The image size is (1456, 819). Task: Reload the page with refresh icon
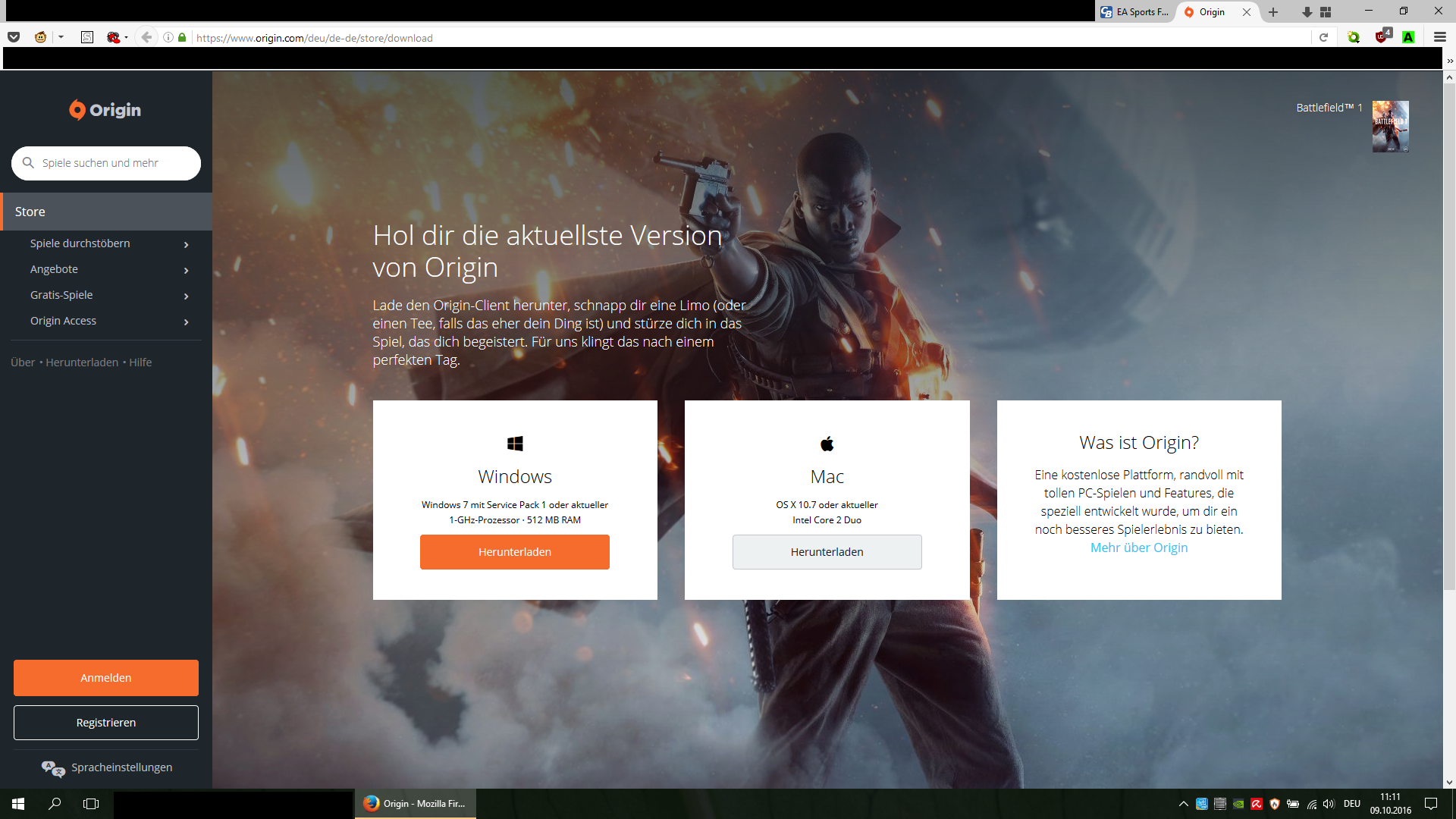coord(1324,37)
